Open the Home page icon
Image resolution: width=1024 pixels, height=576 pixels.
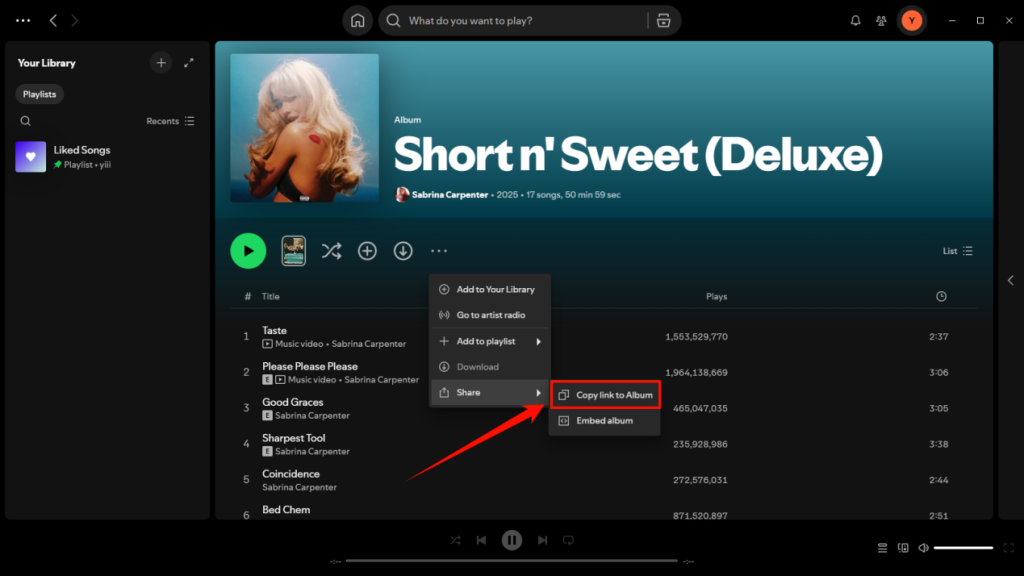tap(357, 20)
